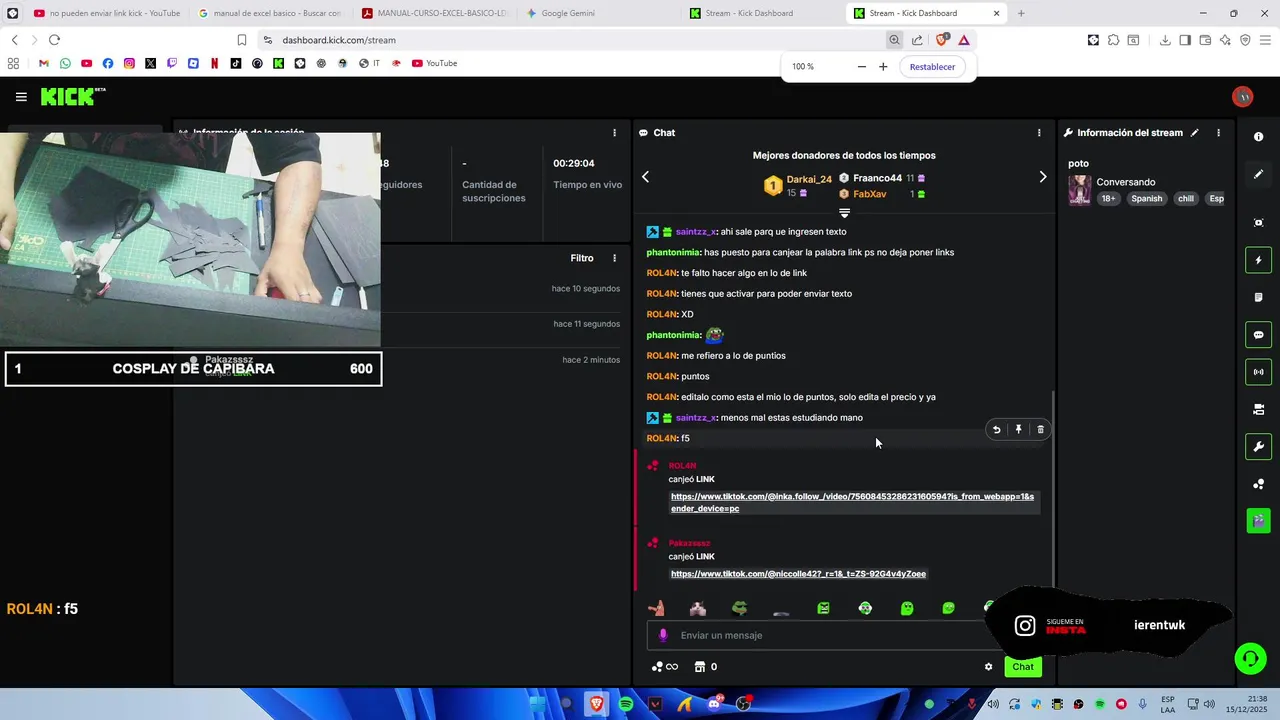Open the camera icon in the right sidebar
This screenshot has height=720, width=1280.
(1258, 409)
